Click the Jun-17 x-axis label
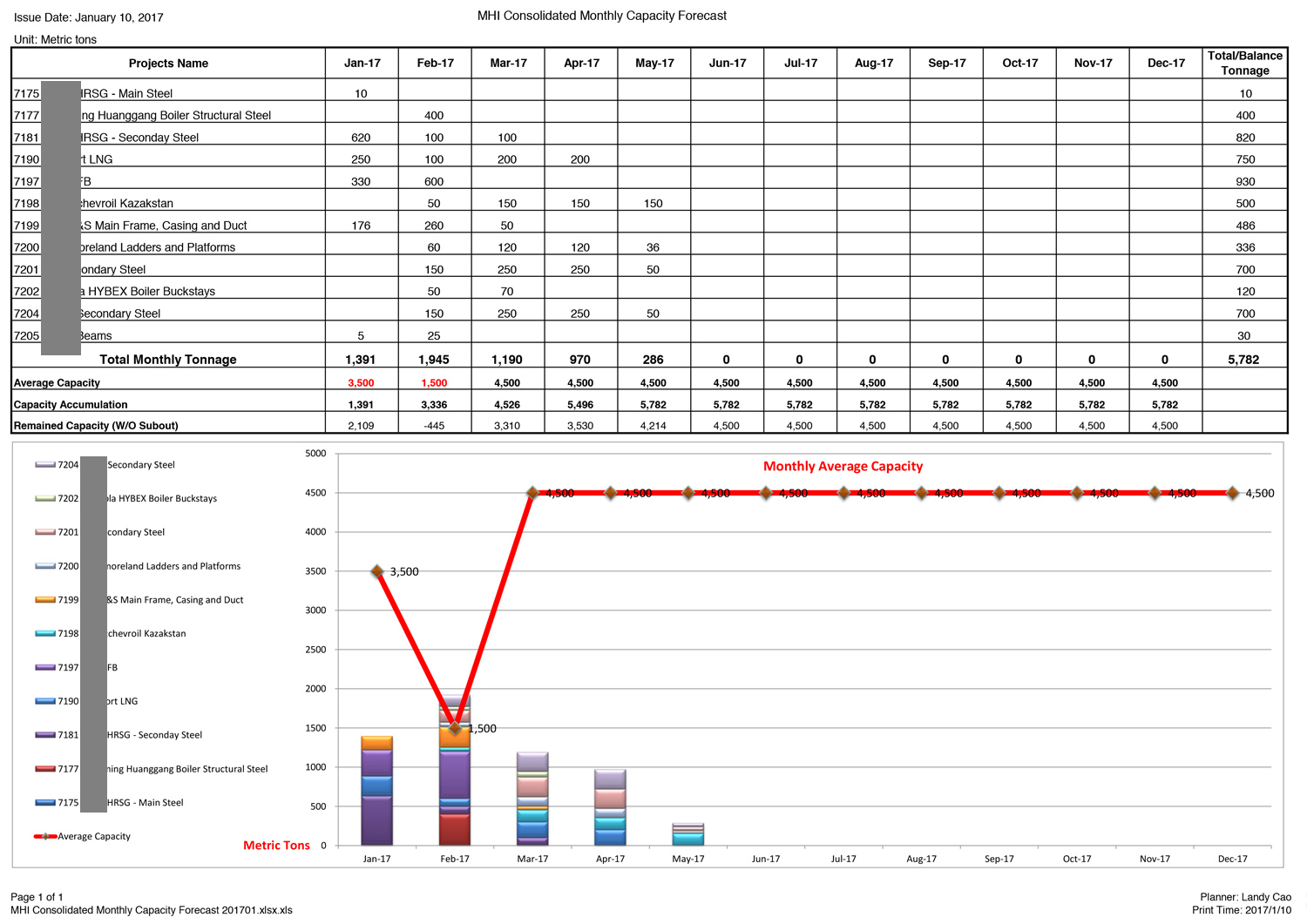 [x=766, y=860]
